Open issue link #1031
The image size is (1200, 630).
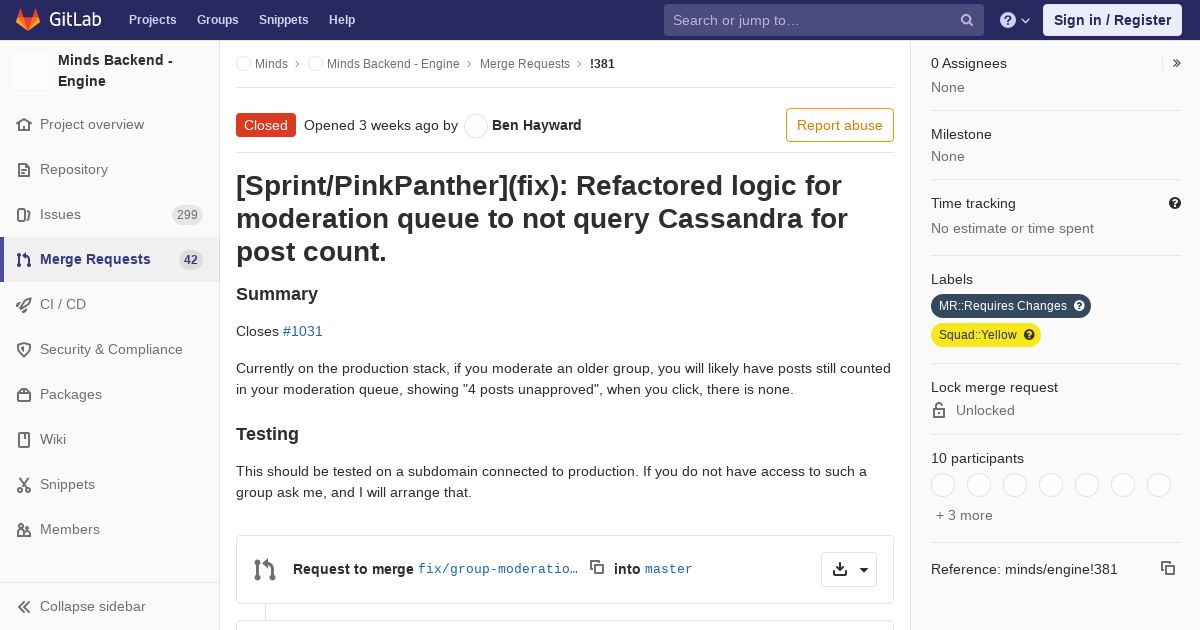[303, 331]
